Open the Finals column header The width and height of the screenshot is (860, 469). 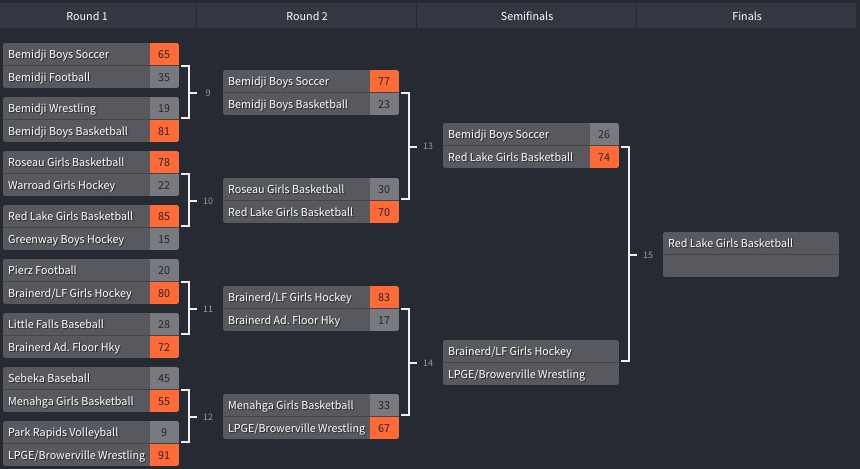coord(746,16)
